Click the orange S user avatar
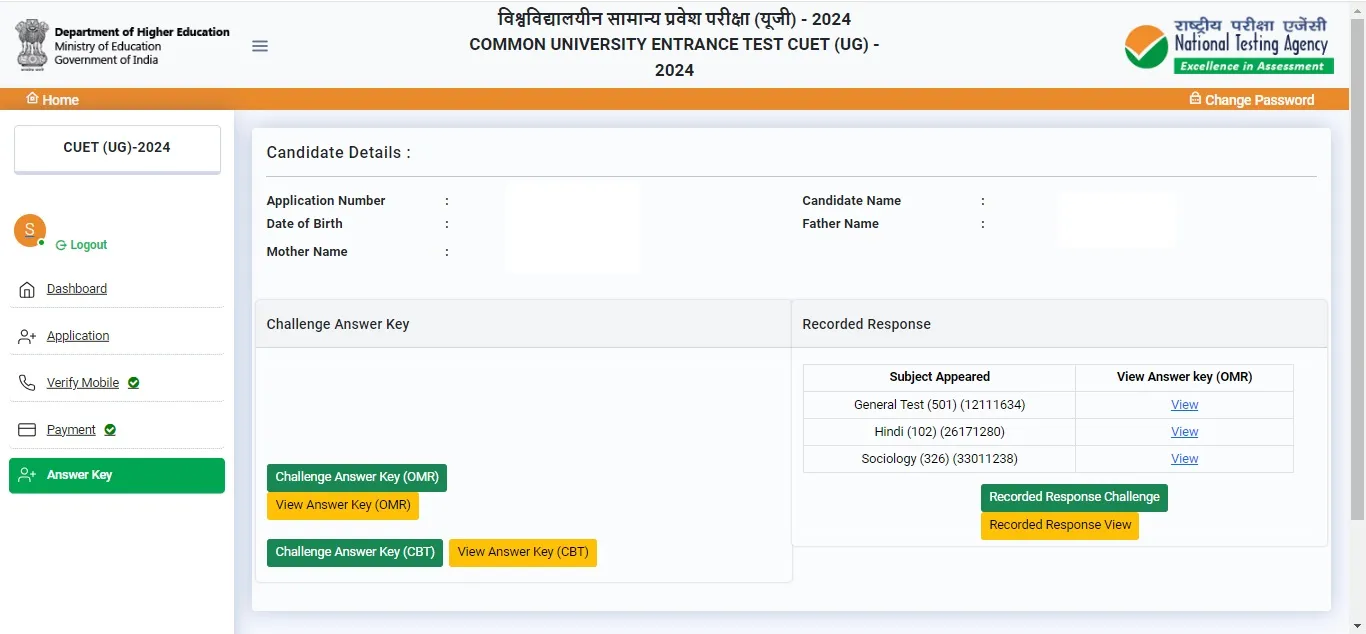The width and height of the screenshot is (1366, 634). pyautogui.click(x=30, y=230)
